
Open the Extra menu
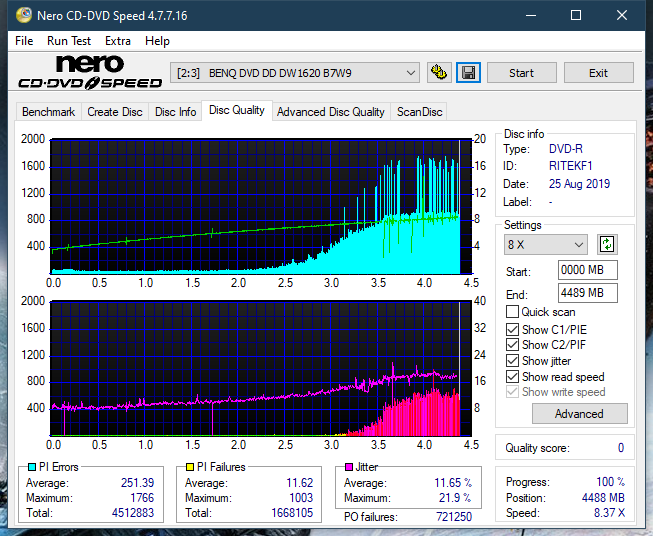pos(118,41)
